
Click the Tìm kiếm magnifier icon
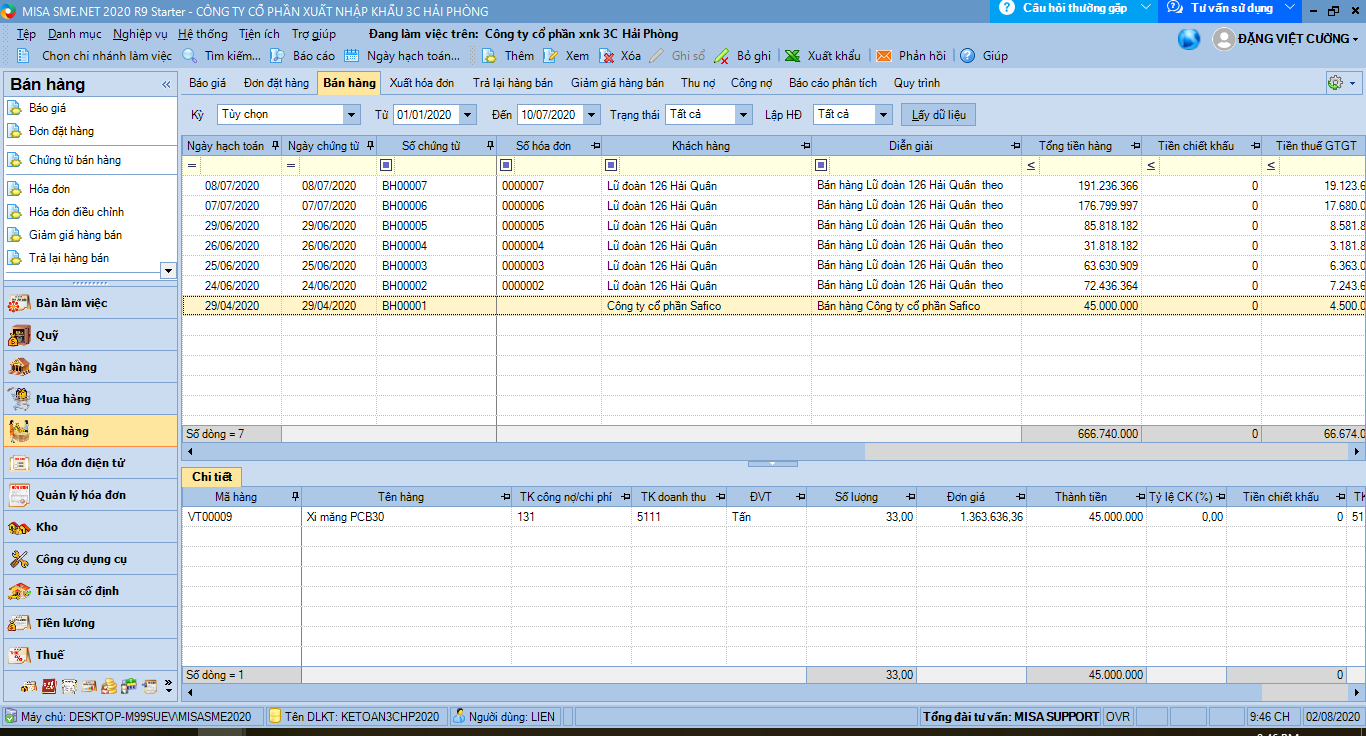pyautogui.click(x=190, y=56)
